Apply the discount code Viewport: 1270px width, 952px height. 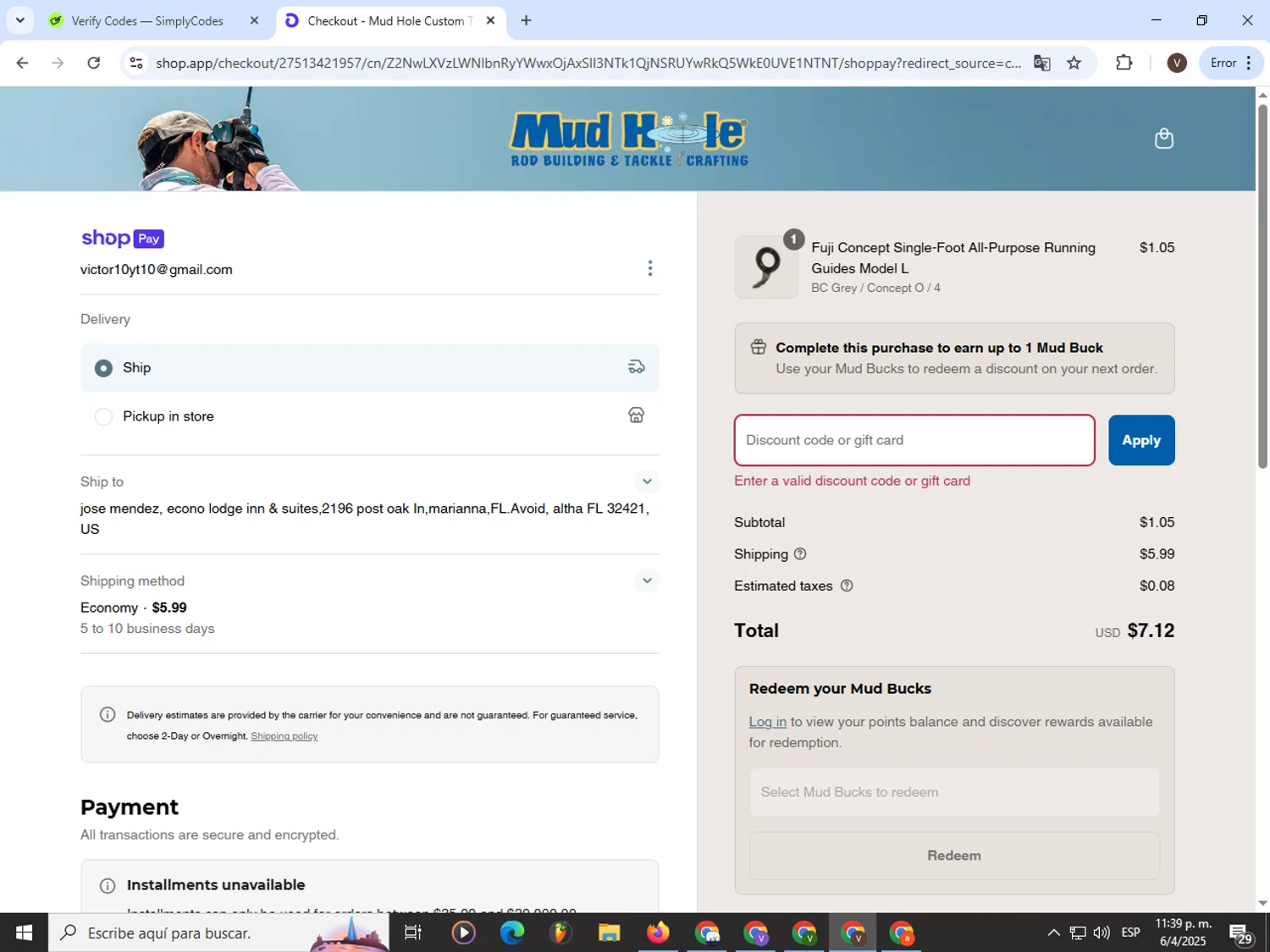tap(1141, 440)
